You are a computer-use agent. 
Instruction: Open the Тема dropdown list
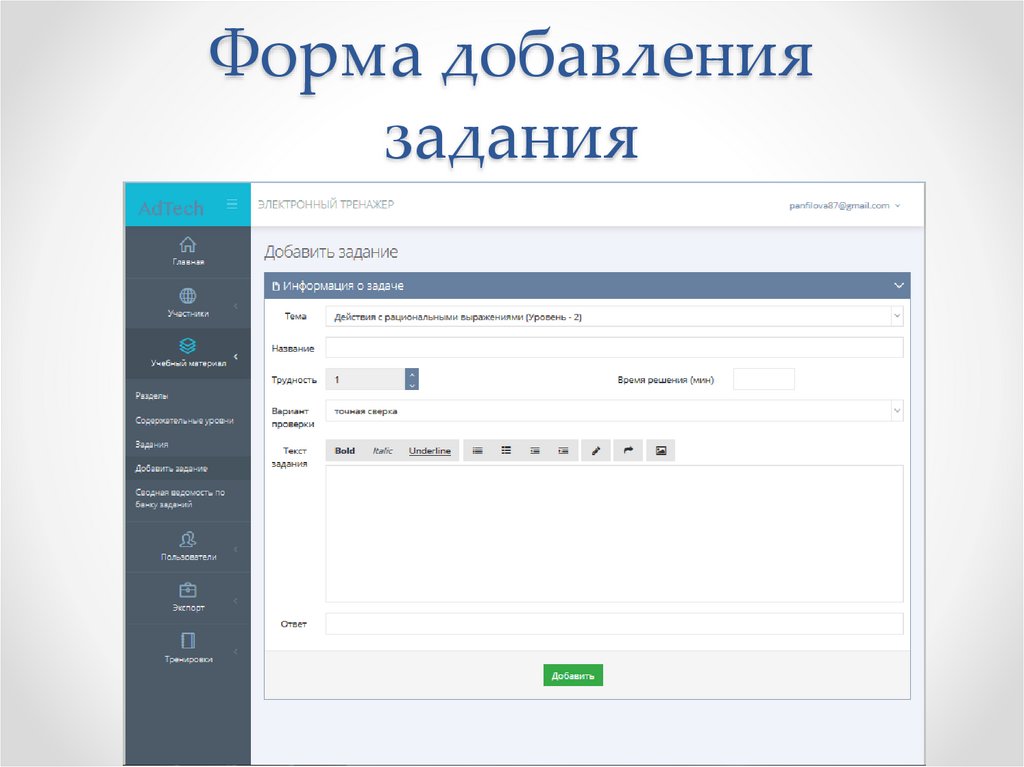pos(613,317)
